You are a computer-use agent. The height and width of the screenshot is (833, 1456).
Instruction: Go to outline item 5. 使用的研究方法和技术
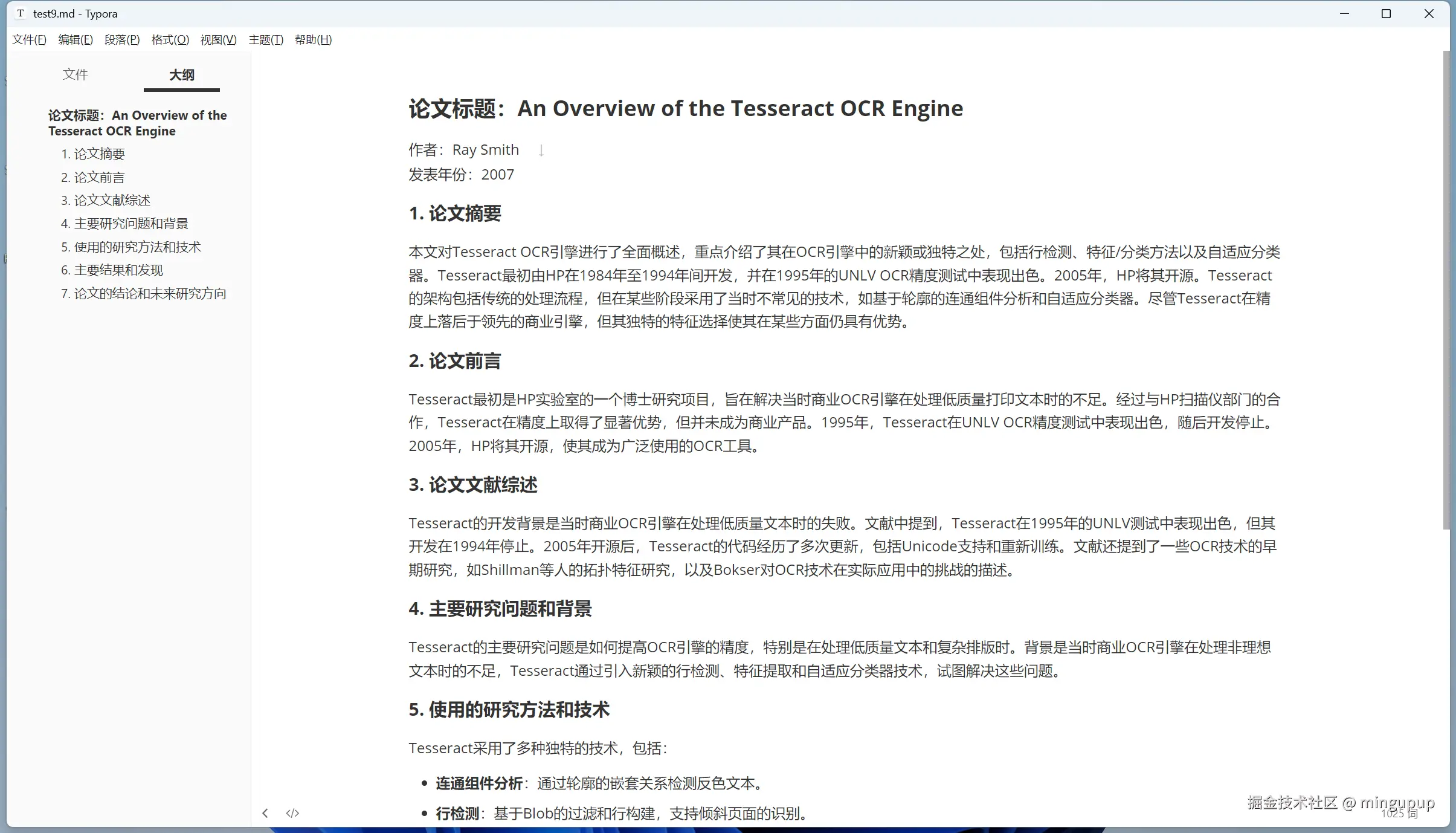[x=131, y=247]
